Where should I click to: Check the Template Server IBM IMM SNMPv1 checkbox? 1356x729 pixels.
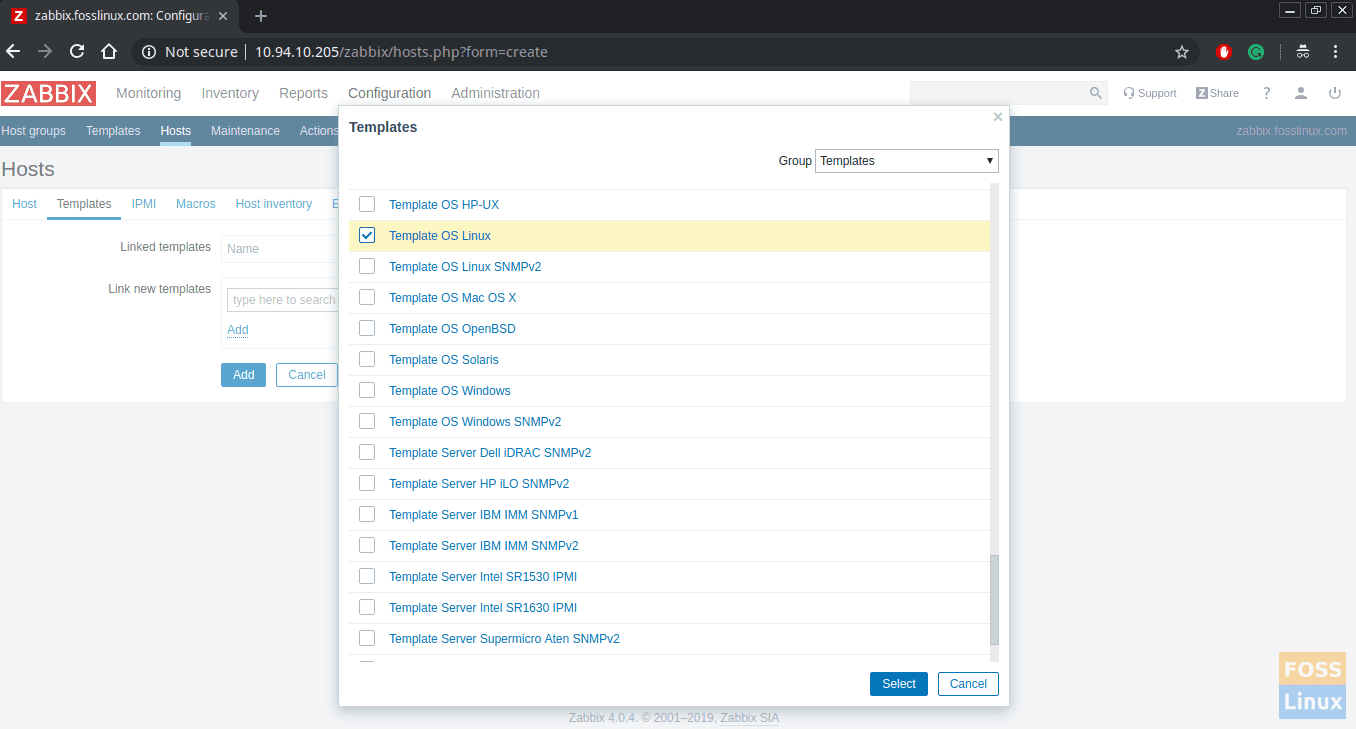tap(367, 514)
